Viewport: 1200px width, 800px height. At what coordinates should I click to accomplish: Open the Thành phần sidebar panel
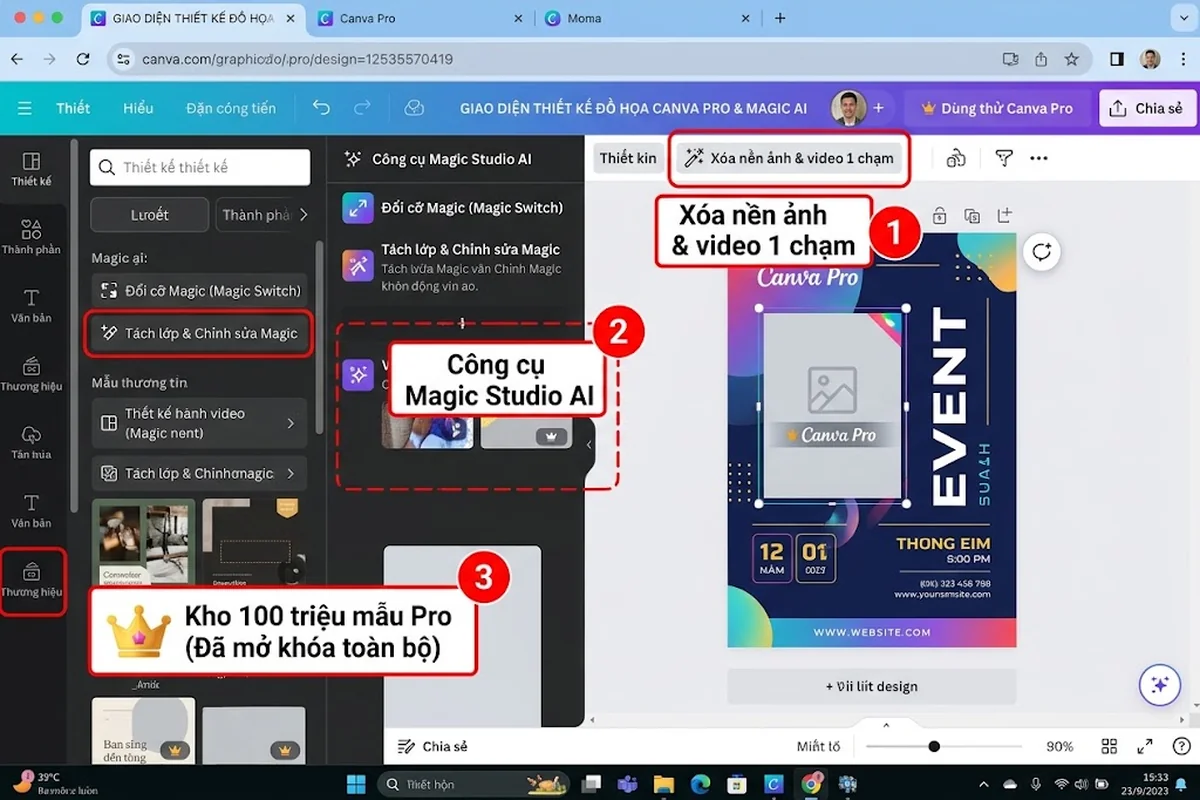pyautogui.click(x=31, y=238)
